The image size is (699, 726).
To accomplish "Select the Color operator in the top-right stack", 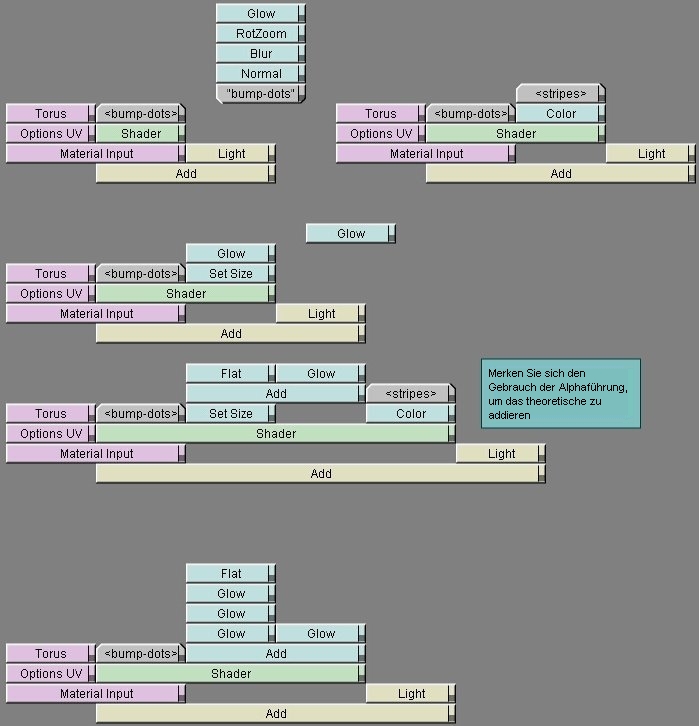I will coord(561,113).
